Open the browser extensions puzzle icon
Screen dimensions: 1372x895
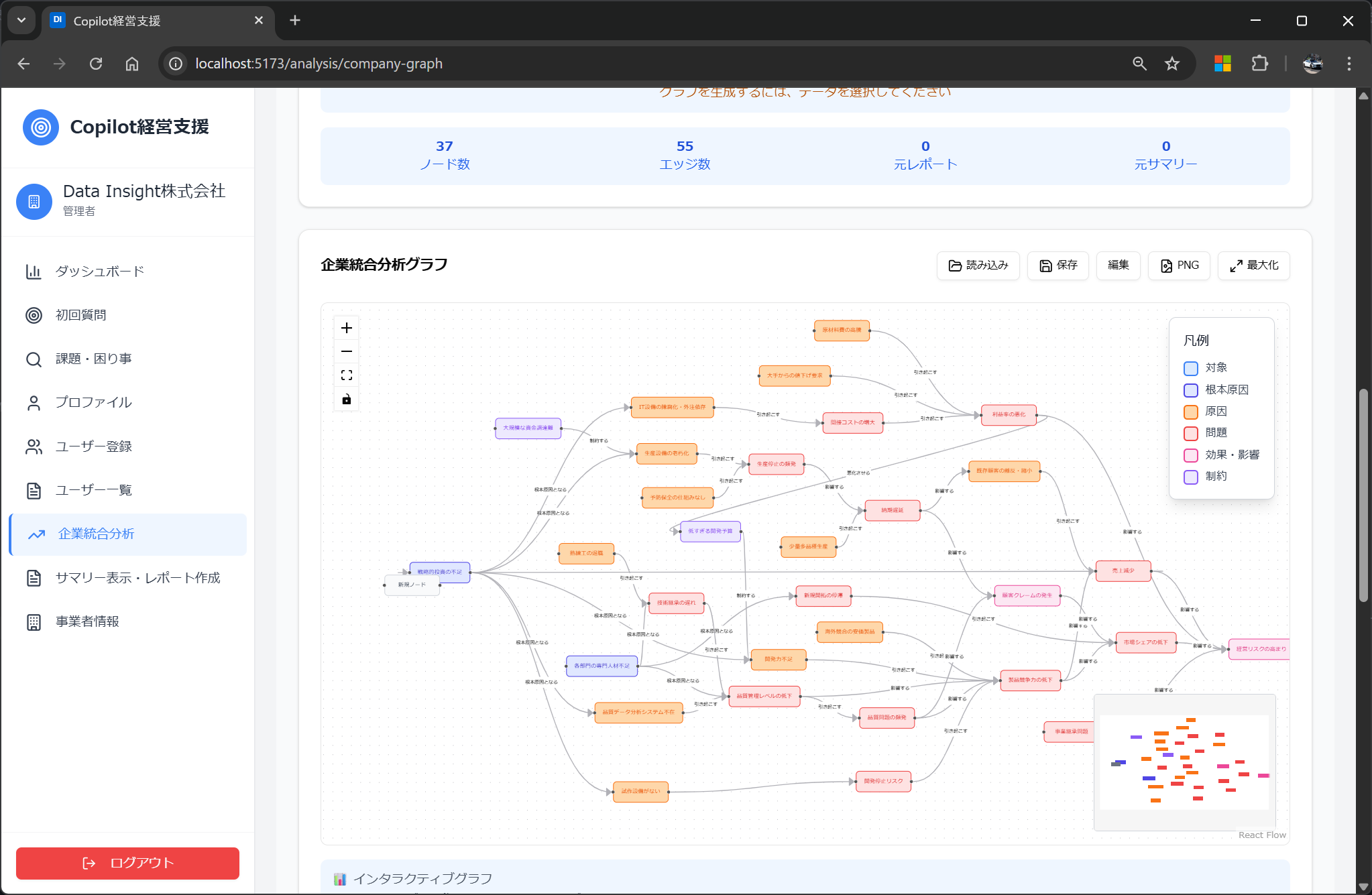(x=1259, y=64)
